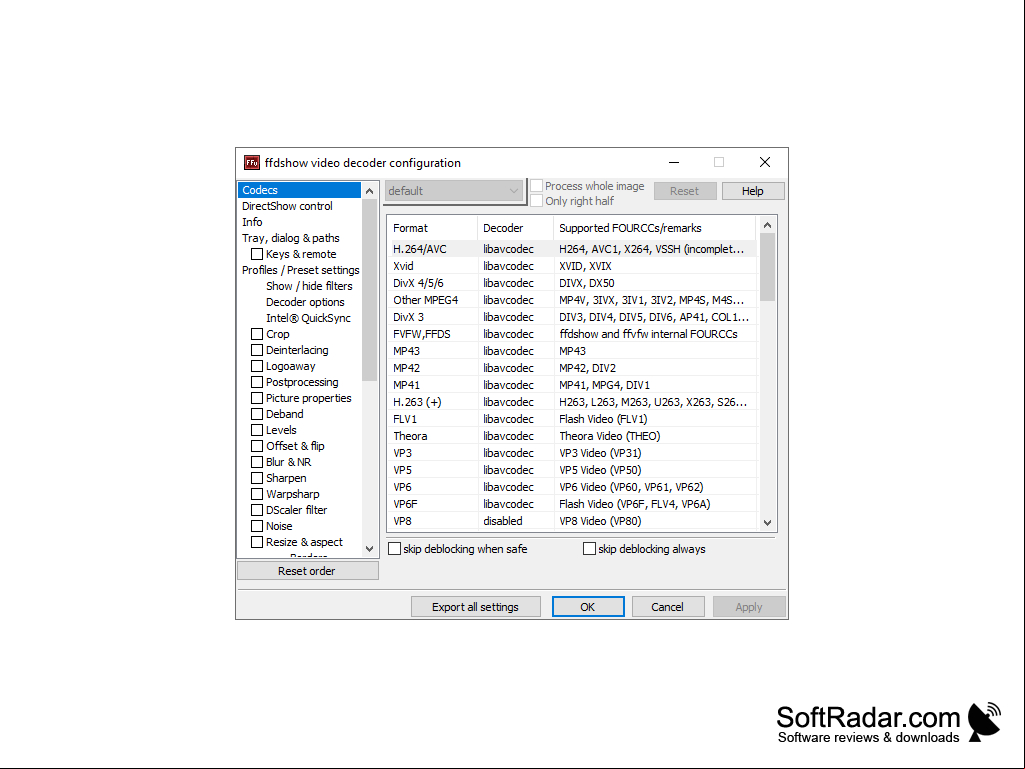This screenshot has width=1025, height=769.
Task: Open the default preset dropdown
Action: [x=454, y=191]
